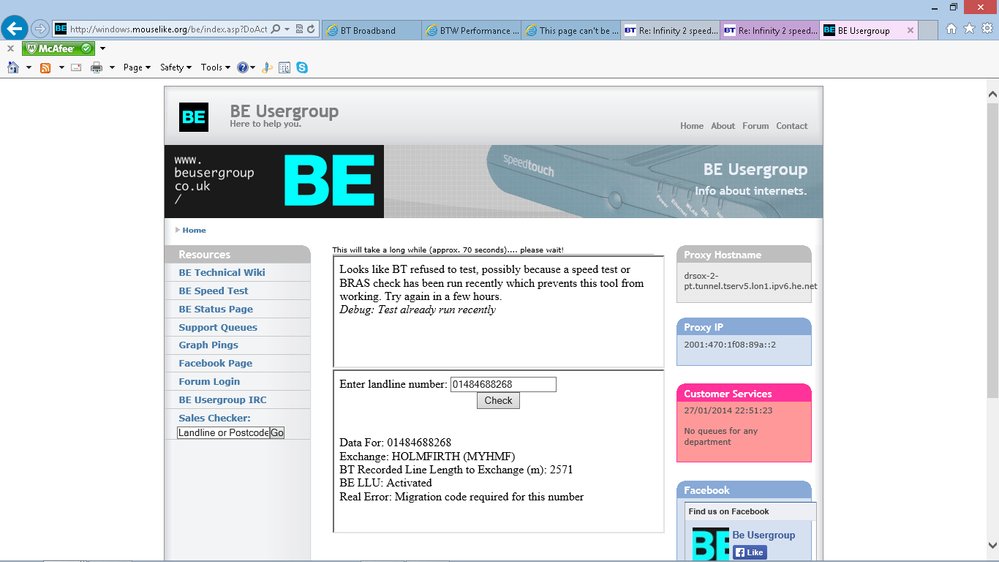Open the Forum link in site navigation
Screen dimensions: 999x562
(x=755, y=126)
